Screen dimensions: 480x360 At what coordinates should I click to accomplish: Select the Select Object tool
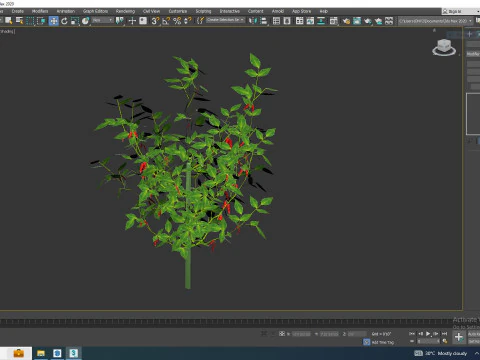tap(8, 21)
